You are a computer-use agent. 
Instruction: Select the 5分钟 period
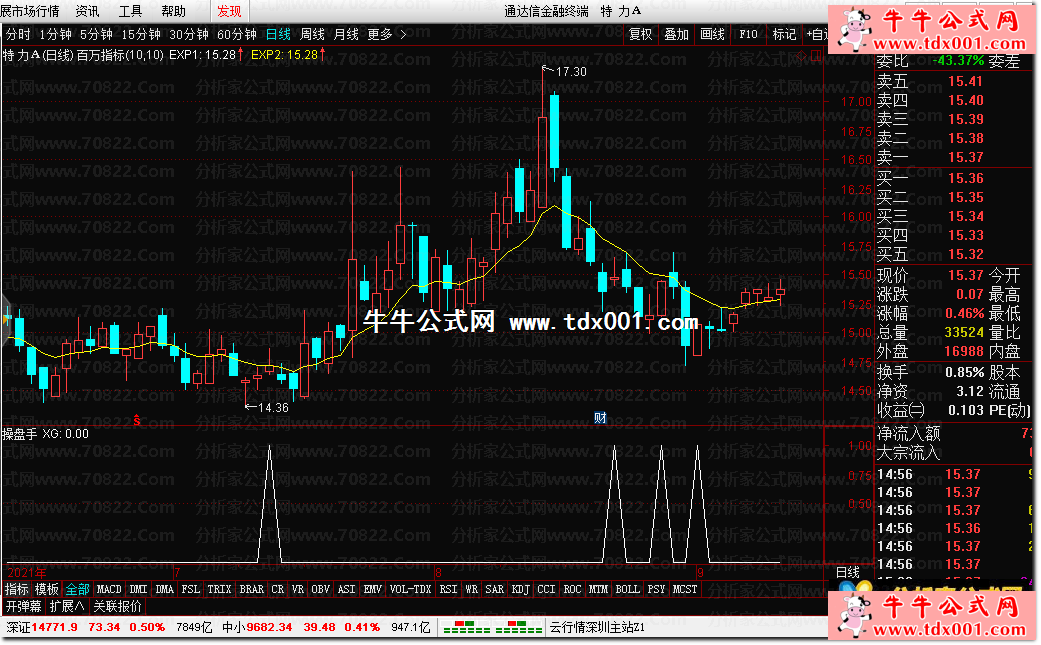point(96,34)
